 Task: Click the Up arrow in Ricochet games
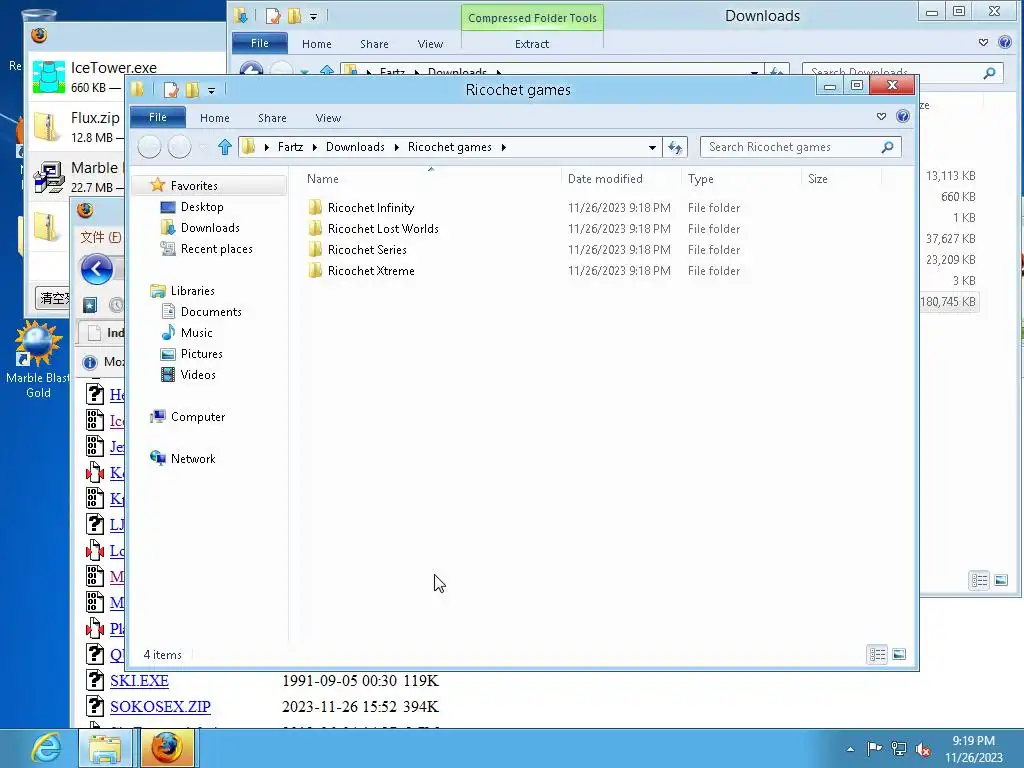point(225,147)
